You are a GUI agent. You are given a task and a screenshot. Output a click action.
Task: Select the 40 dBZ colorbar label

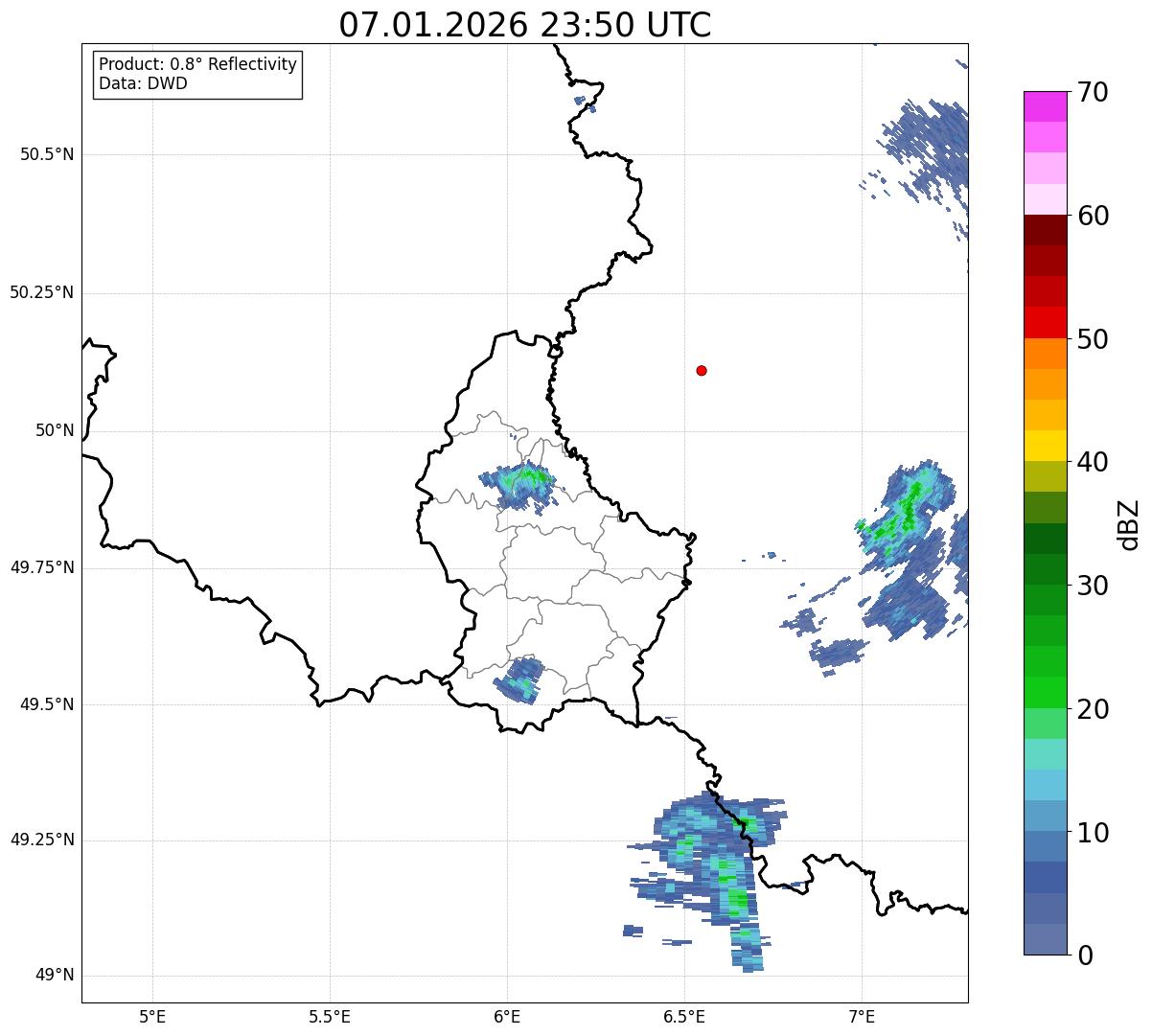coord(1094,462)
